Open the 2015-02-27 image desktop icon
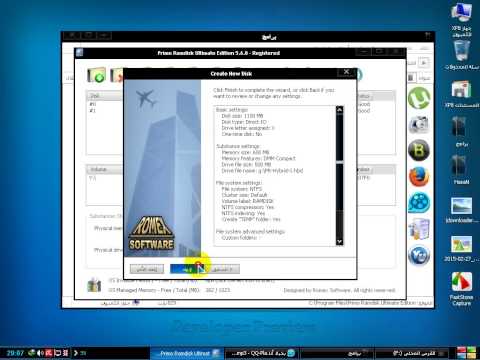 pyautogui.click(x=462, y=249)
